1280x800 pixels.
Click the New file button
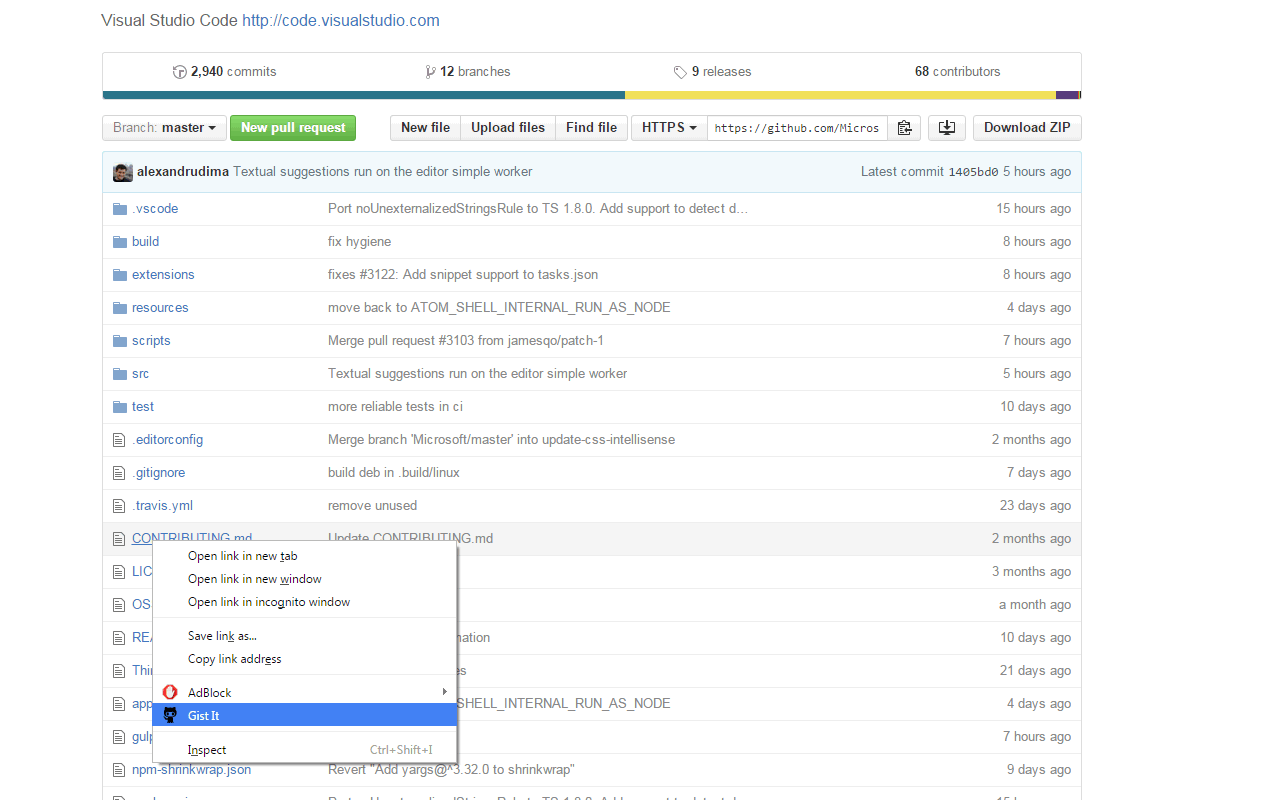point(425,128)
